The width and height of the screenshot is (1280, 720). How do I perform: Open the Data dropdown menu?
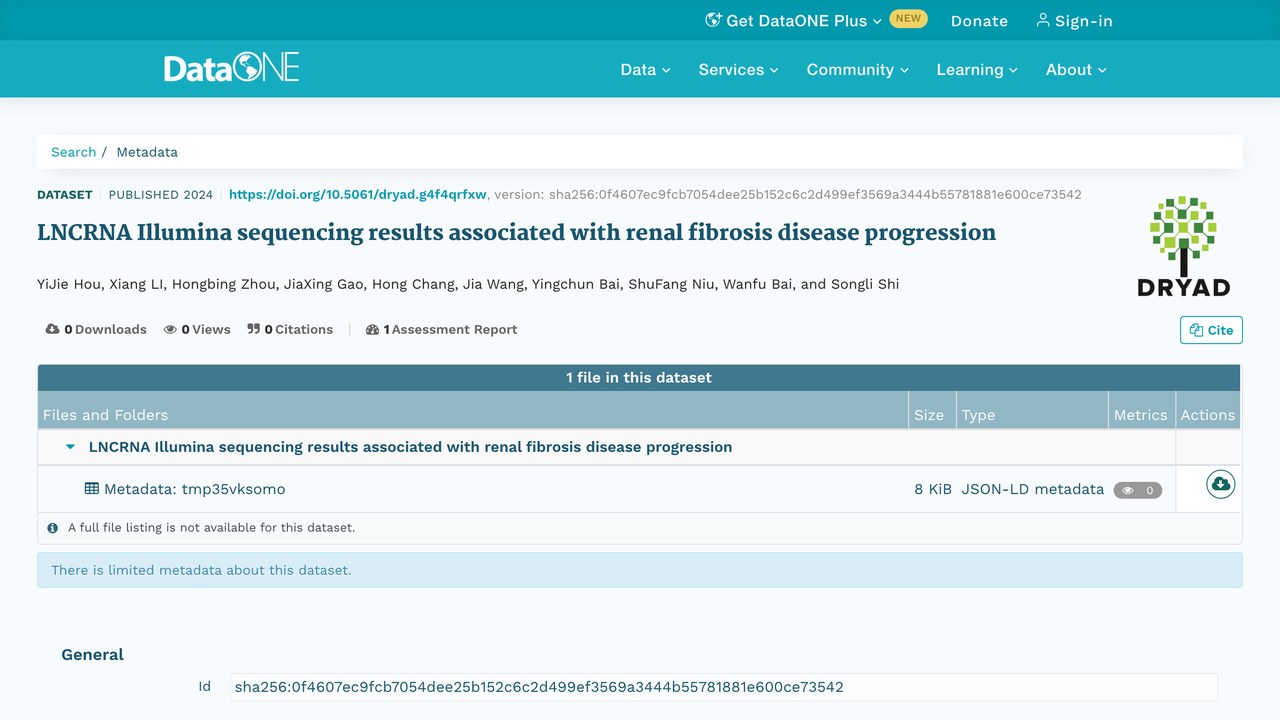point(645,69)
